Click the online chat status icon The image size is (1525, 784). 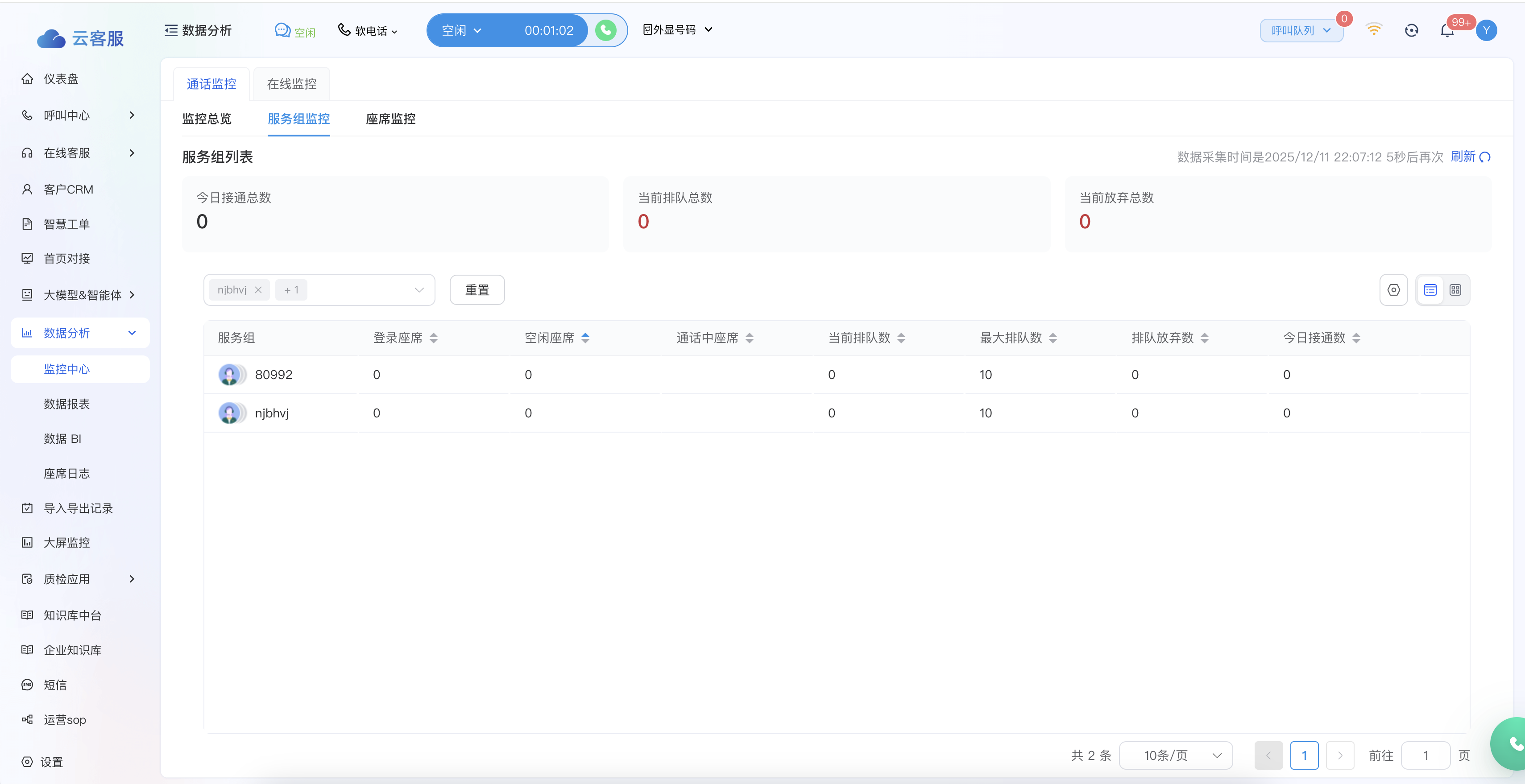[282, 30]
